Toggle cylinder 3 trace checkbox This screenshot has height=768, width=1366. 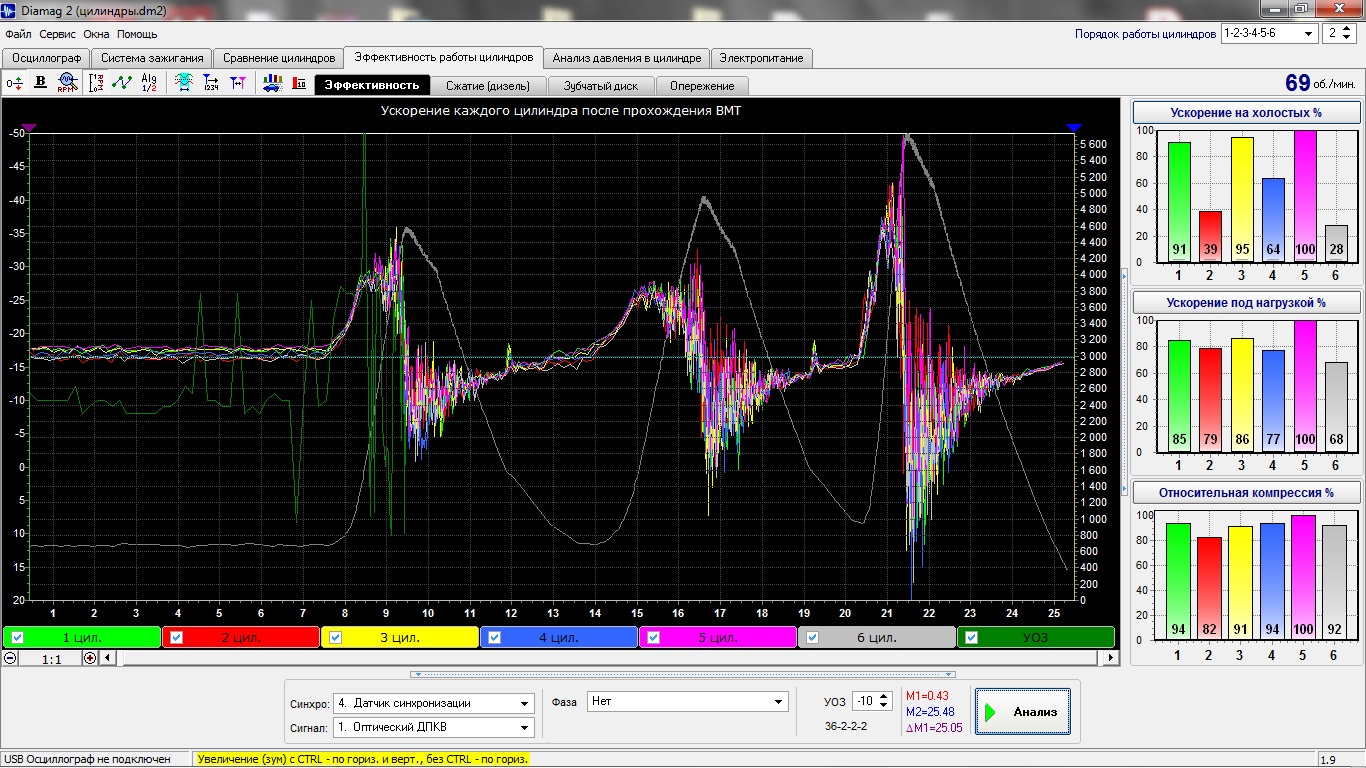[335, 638]
